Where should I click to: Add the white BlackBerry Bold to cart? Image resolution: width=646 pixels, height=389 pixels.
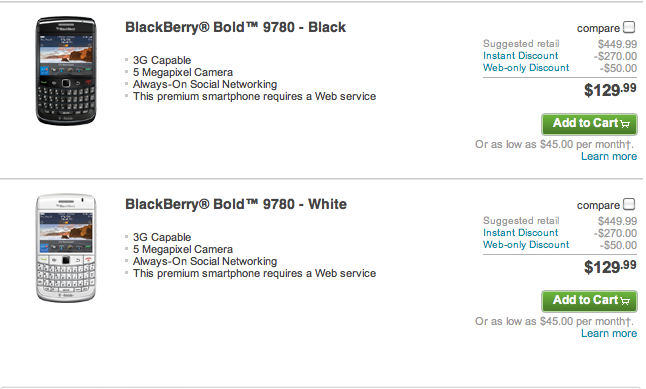(x=589, y=301)
